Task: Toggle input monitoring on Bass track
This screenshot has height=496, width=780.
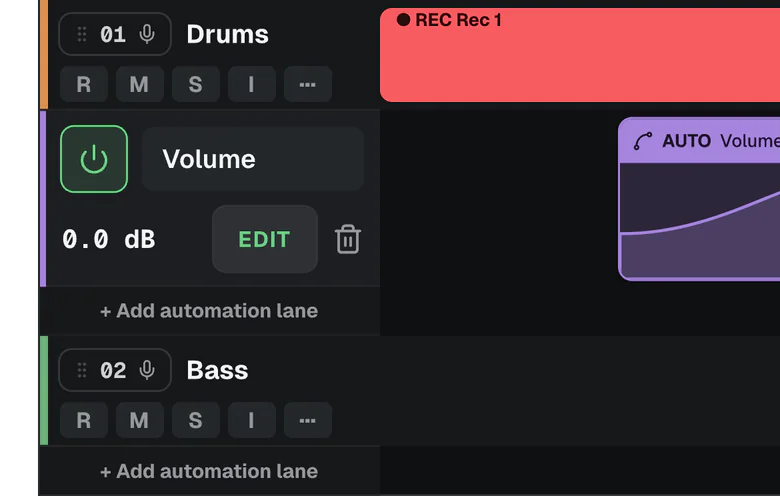Action: 252,420
